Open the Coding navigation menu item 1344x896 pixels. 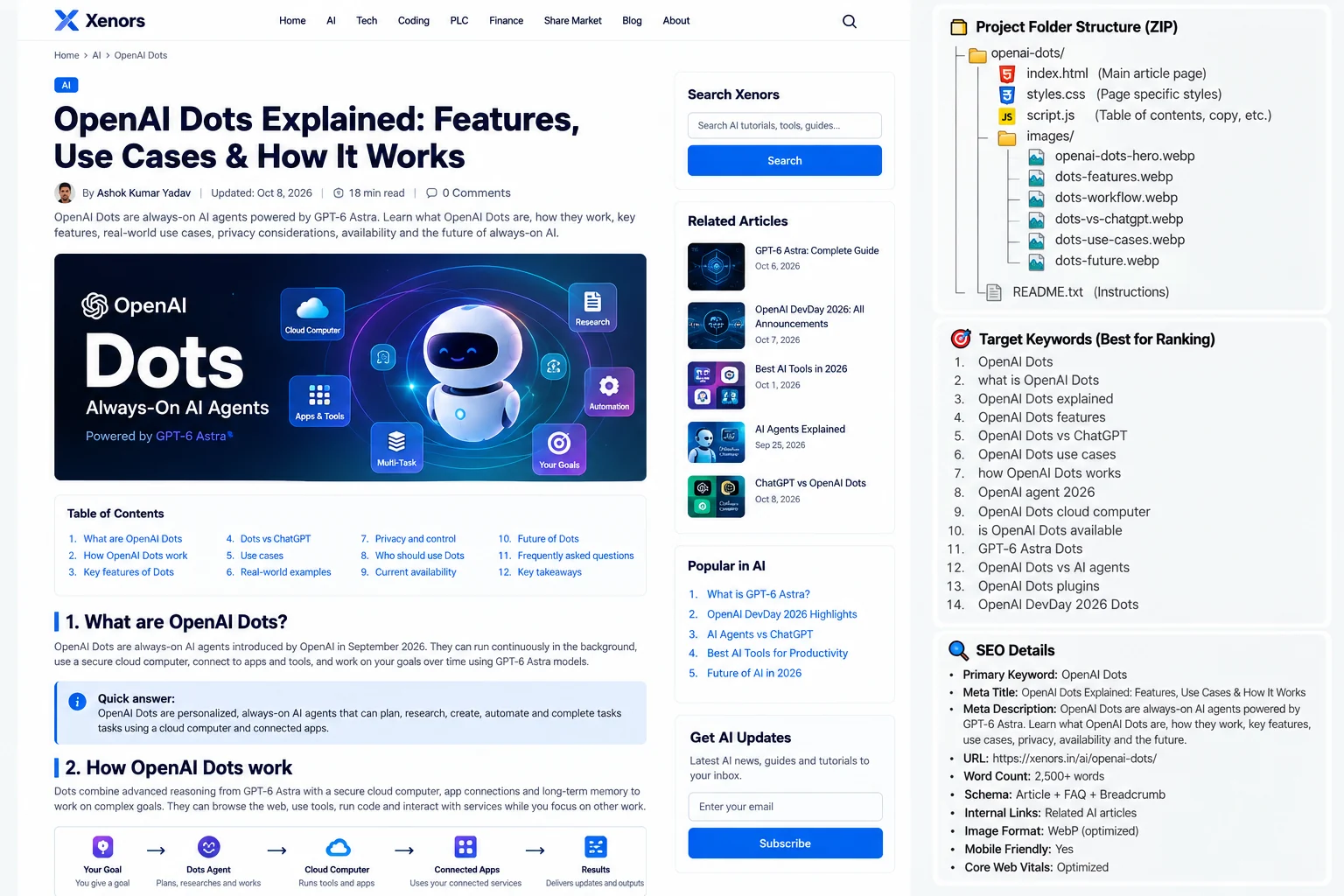tap(414, 21)
